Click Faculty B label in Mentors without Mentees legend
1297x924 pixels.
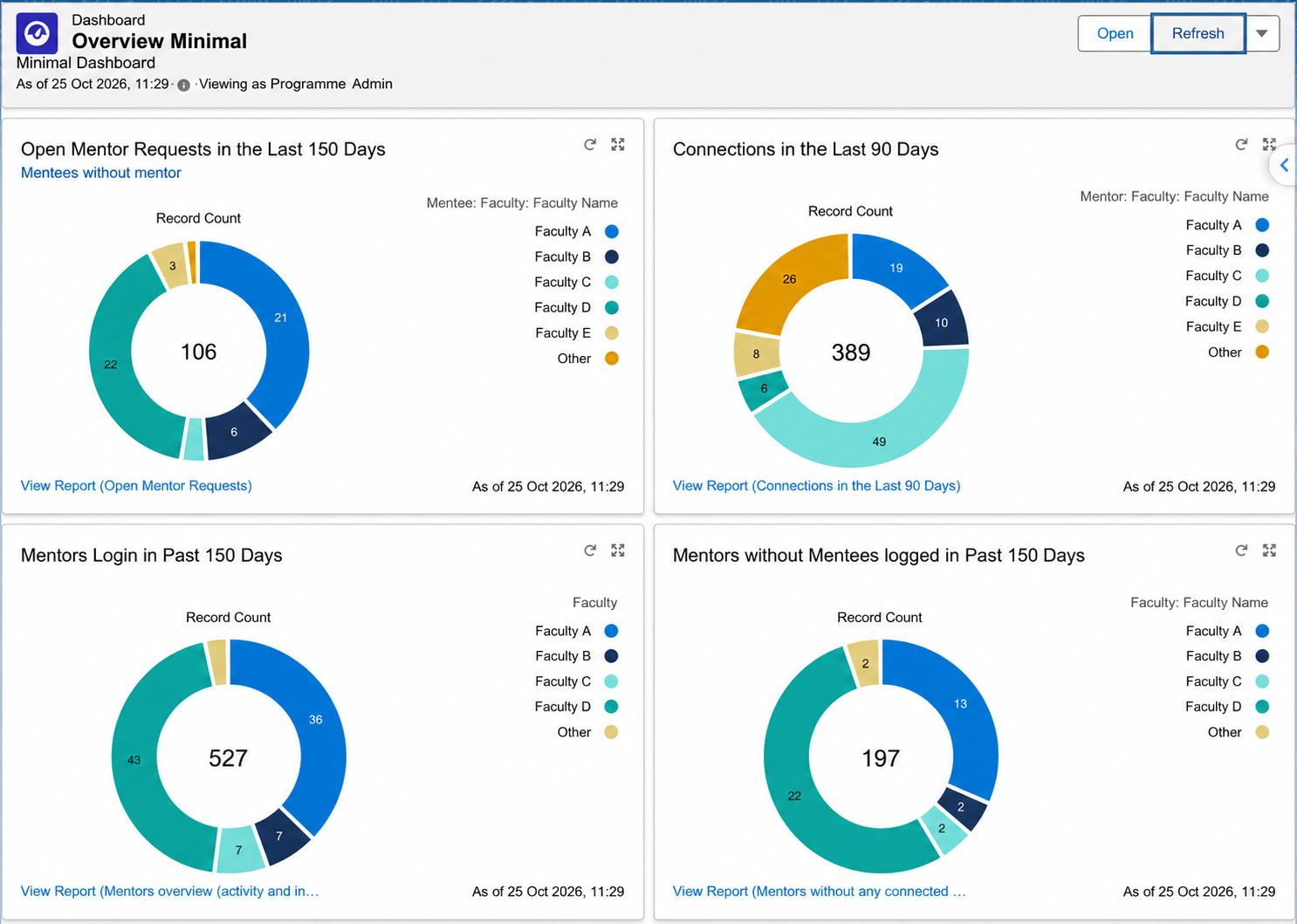coord(1213,656)
